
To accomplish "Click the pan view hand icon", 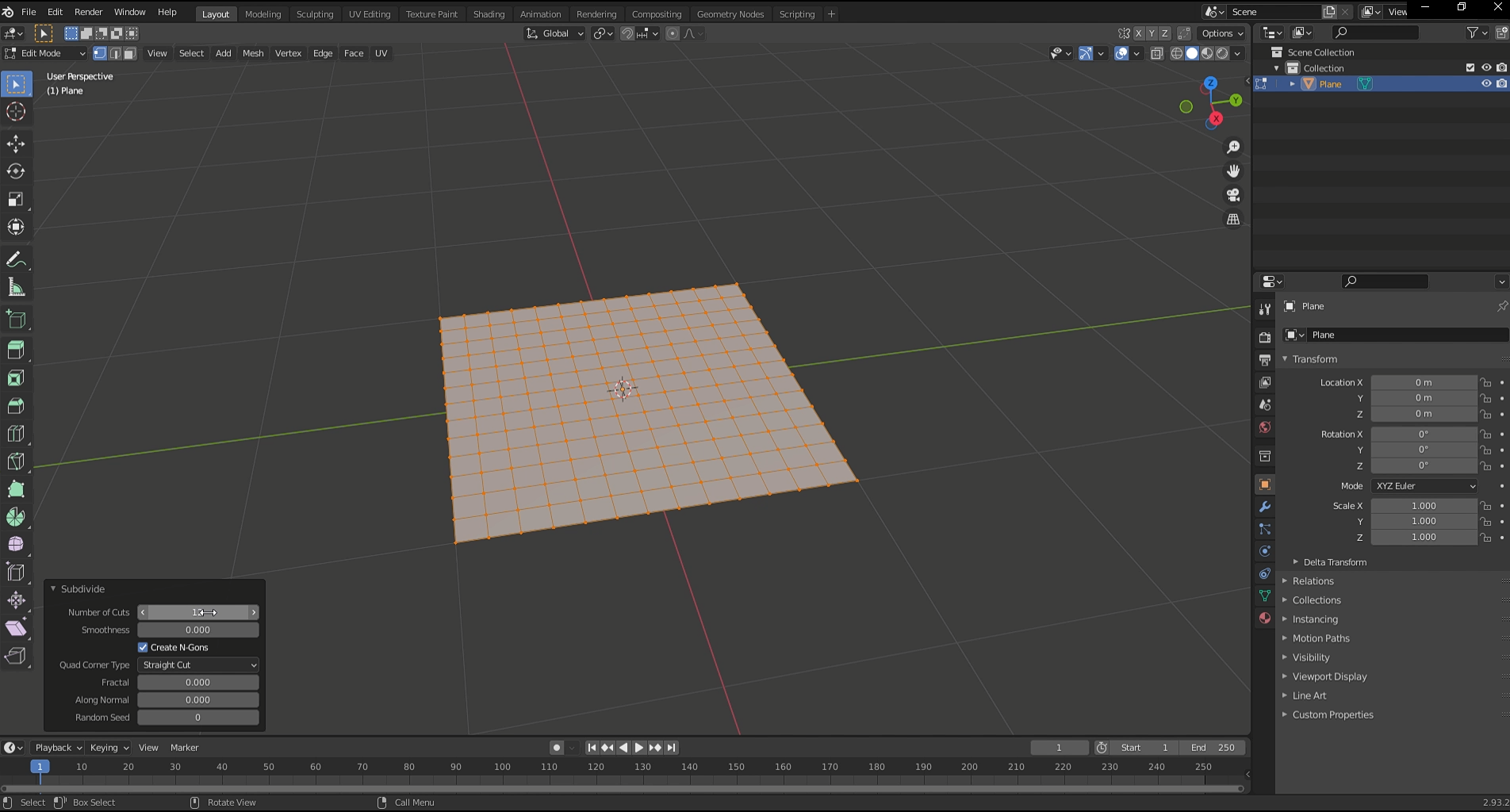I will pyautogui.click(x=1233, y=171).
